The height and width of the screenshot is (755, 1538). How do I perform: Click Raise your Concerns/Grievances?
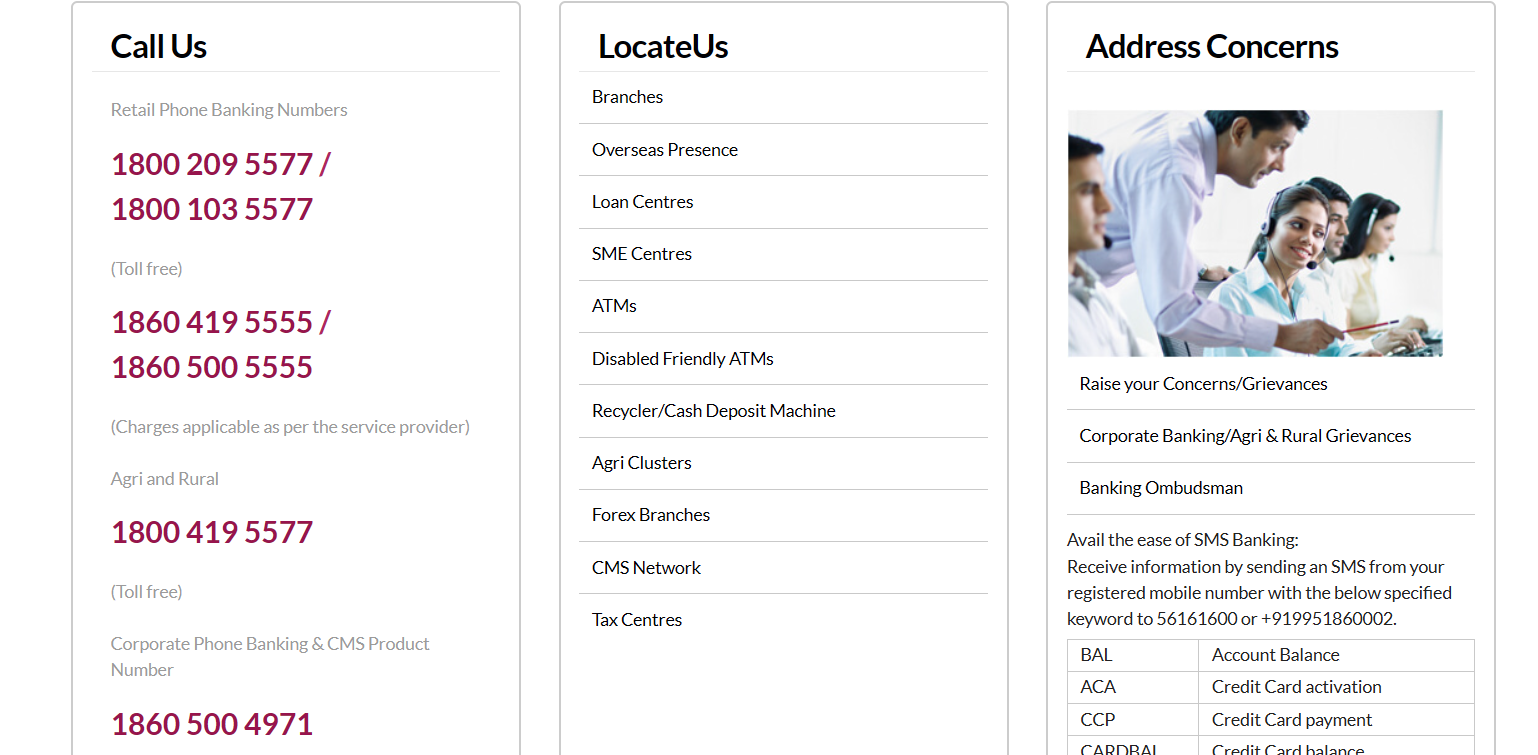tap(1203, 384)
